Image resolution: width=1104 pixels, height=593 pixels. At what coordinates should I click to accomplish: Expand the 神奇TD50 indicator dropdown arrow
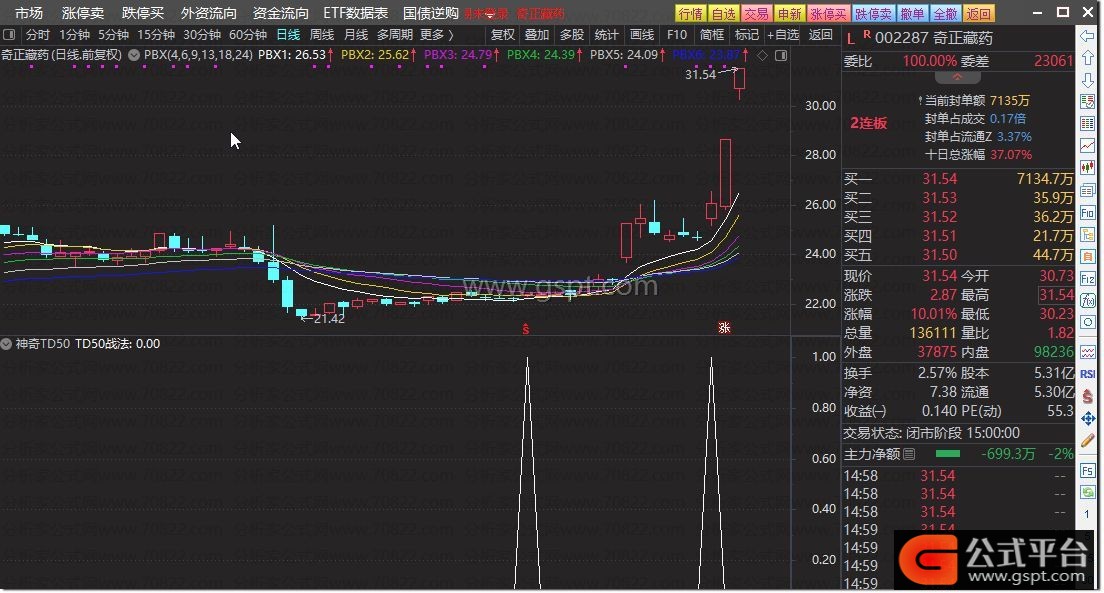(x=6, y=344)
